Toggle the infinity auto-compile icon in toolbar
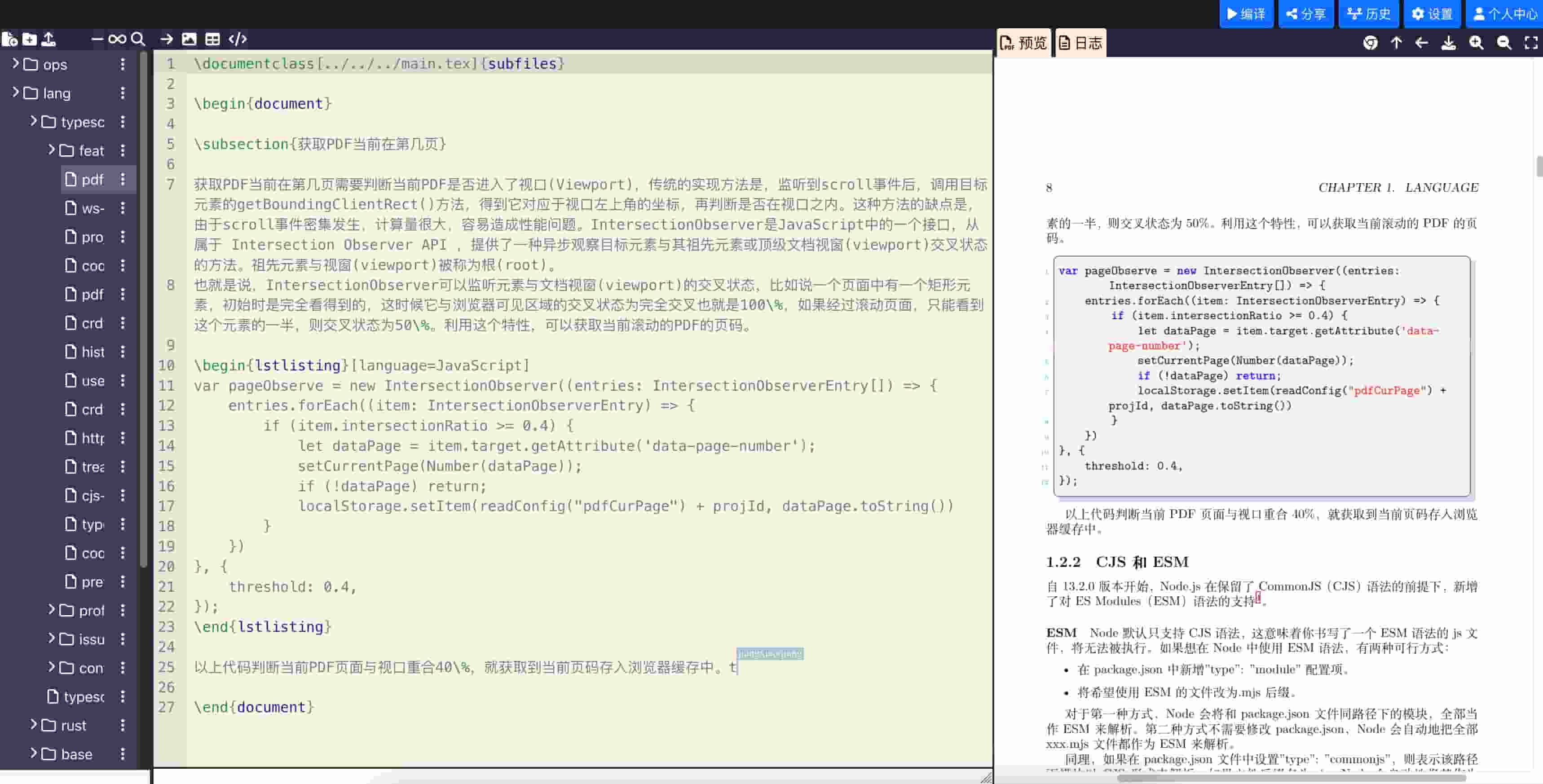The width and height of the screenshot is (1543, 784). (x=117, y=39)
